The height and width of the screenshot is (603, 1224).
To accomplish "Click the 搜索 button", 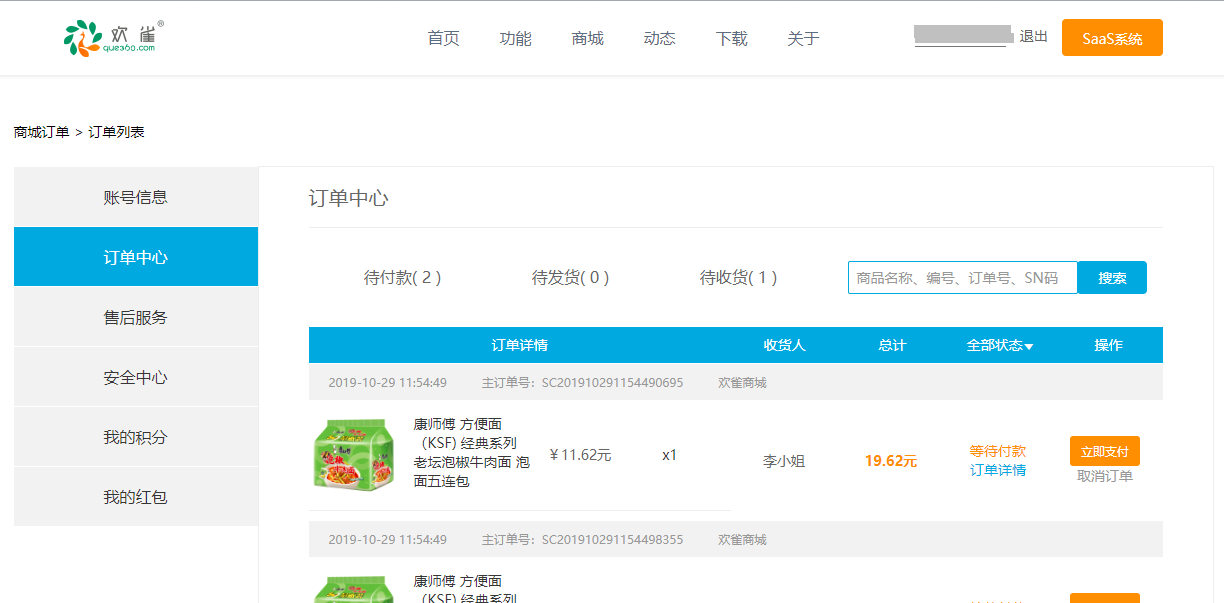I will coord(1112,278).
